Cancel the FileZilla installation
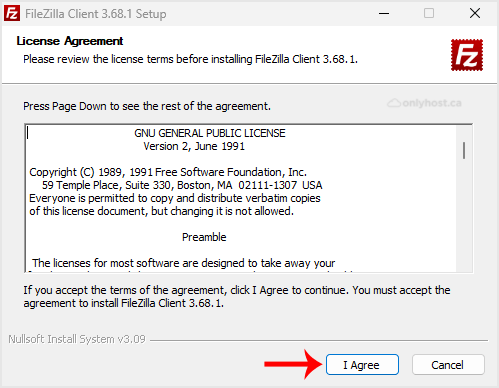The width and height of the screenshot is (499, 388). (x=448, y=365)
